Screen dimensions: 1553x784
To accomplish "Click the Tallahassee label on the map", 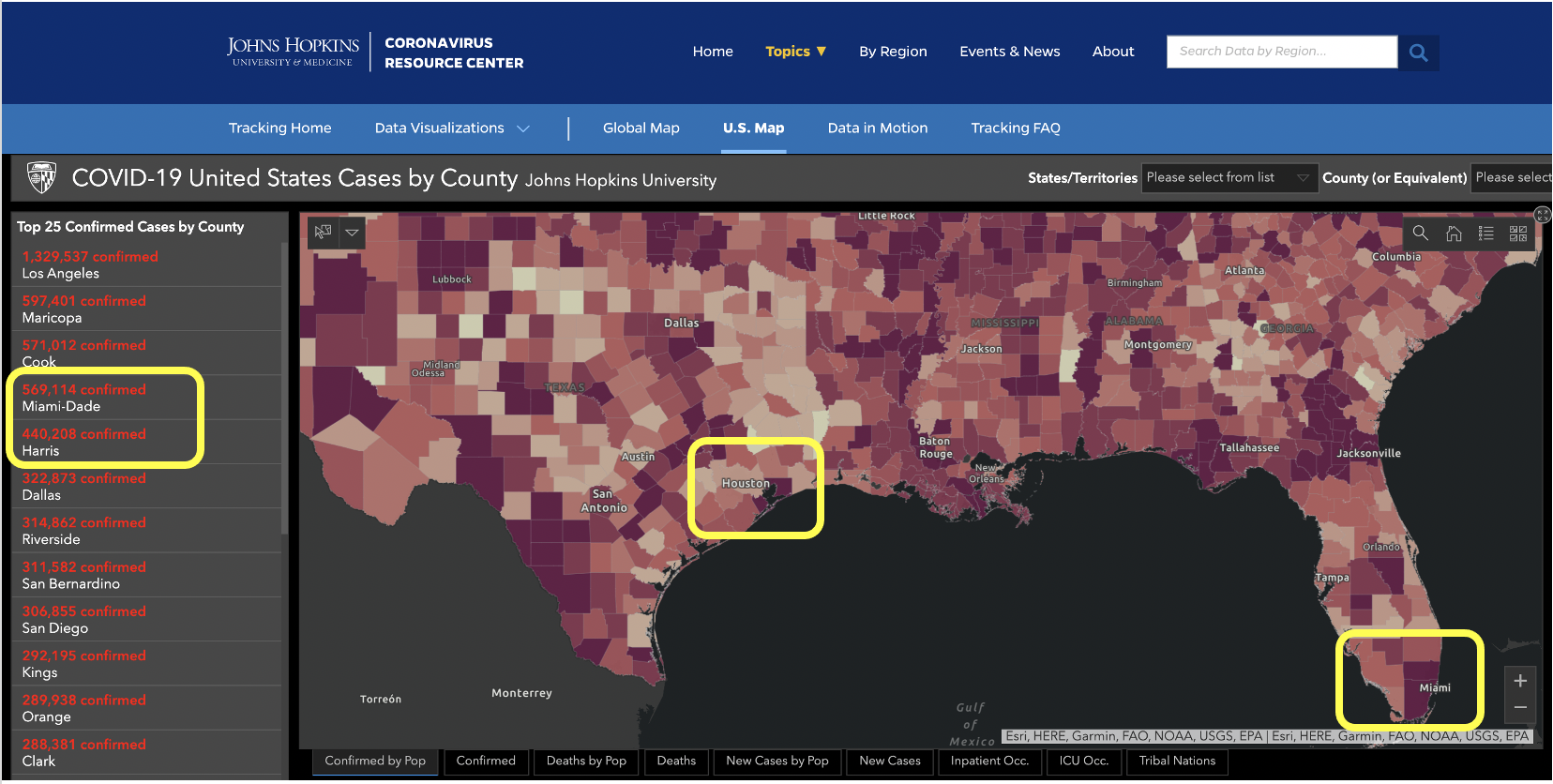I will tap(1249, 447).
